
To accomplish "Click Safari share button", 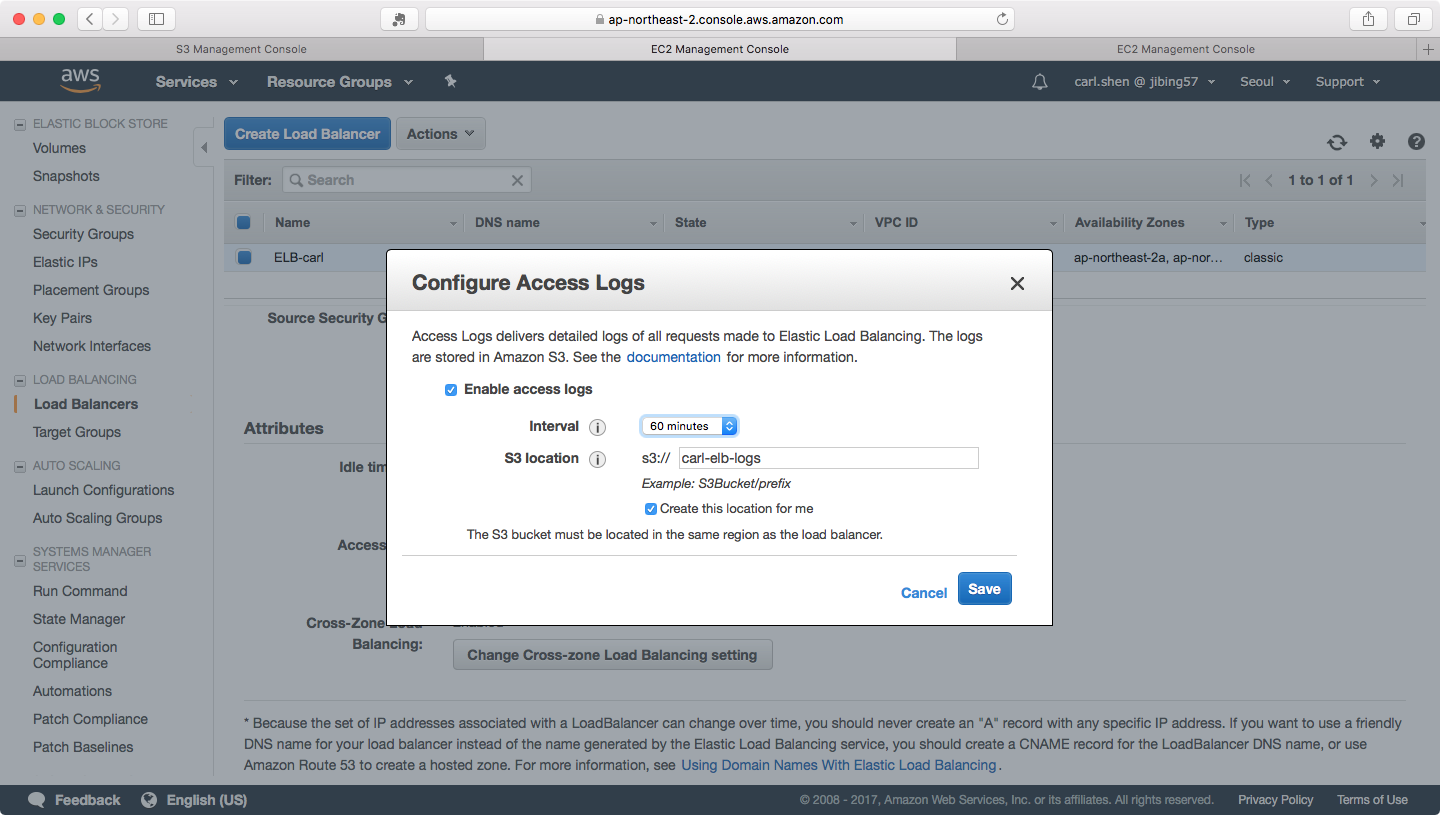I will [1368, 18].
